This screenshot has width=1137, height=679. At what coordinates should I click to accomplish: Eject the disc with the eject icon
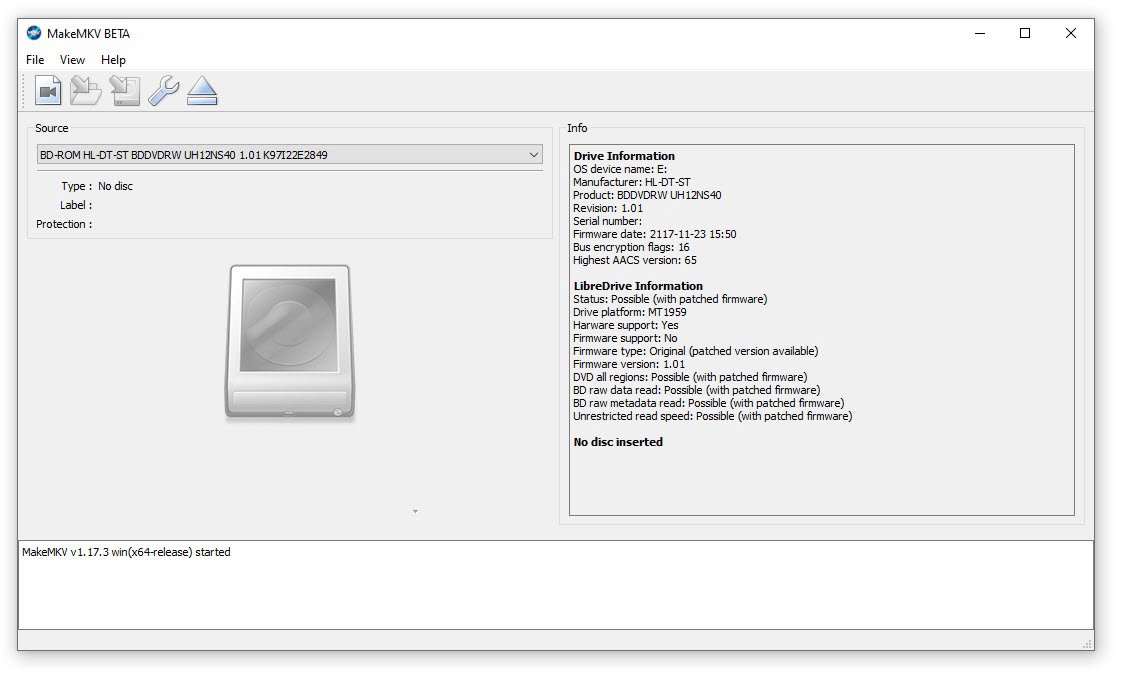[202, 91]
